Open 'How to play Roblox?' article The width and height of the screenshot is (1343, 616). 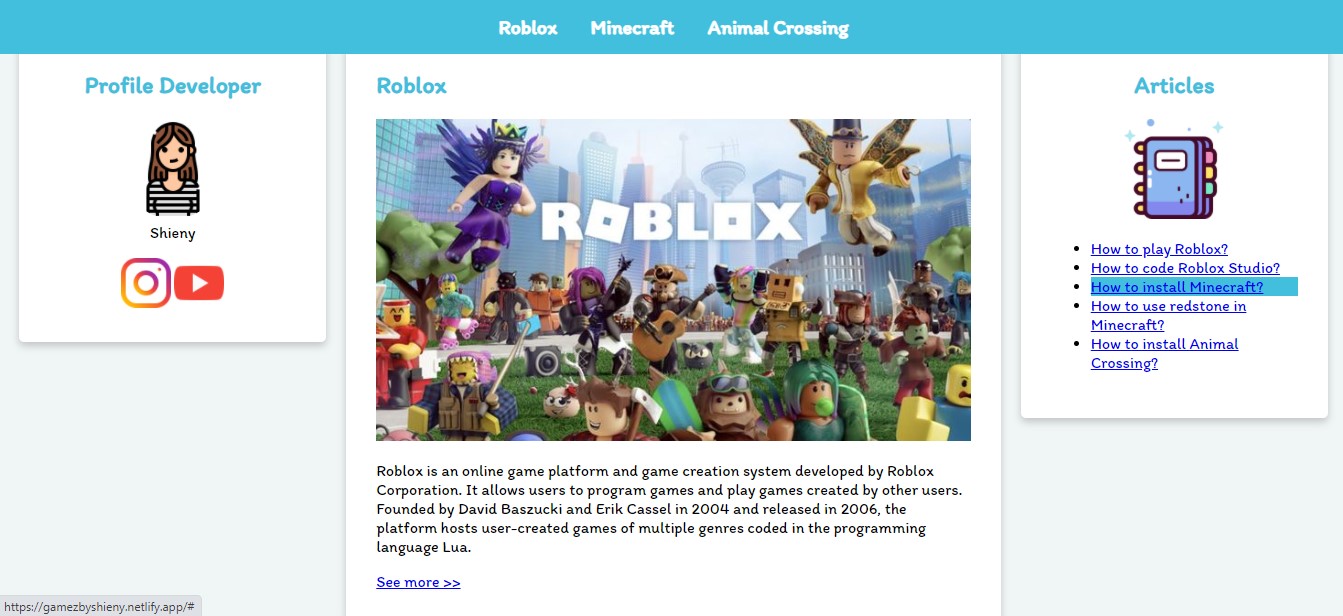pyautogui.click(x=1159, y=249)
